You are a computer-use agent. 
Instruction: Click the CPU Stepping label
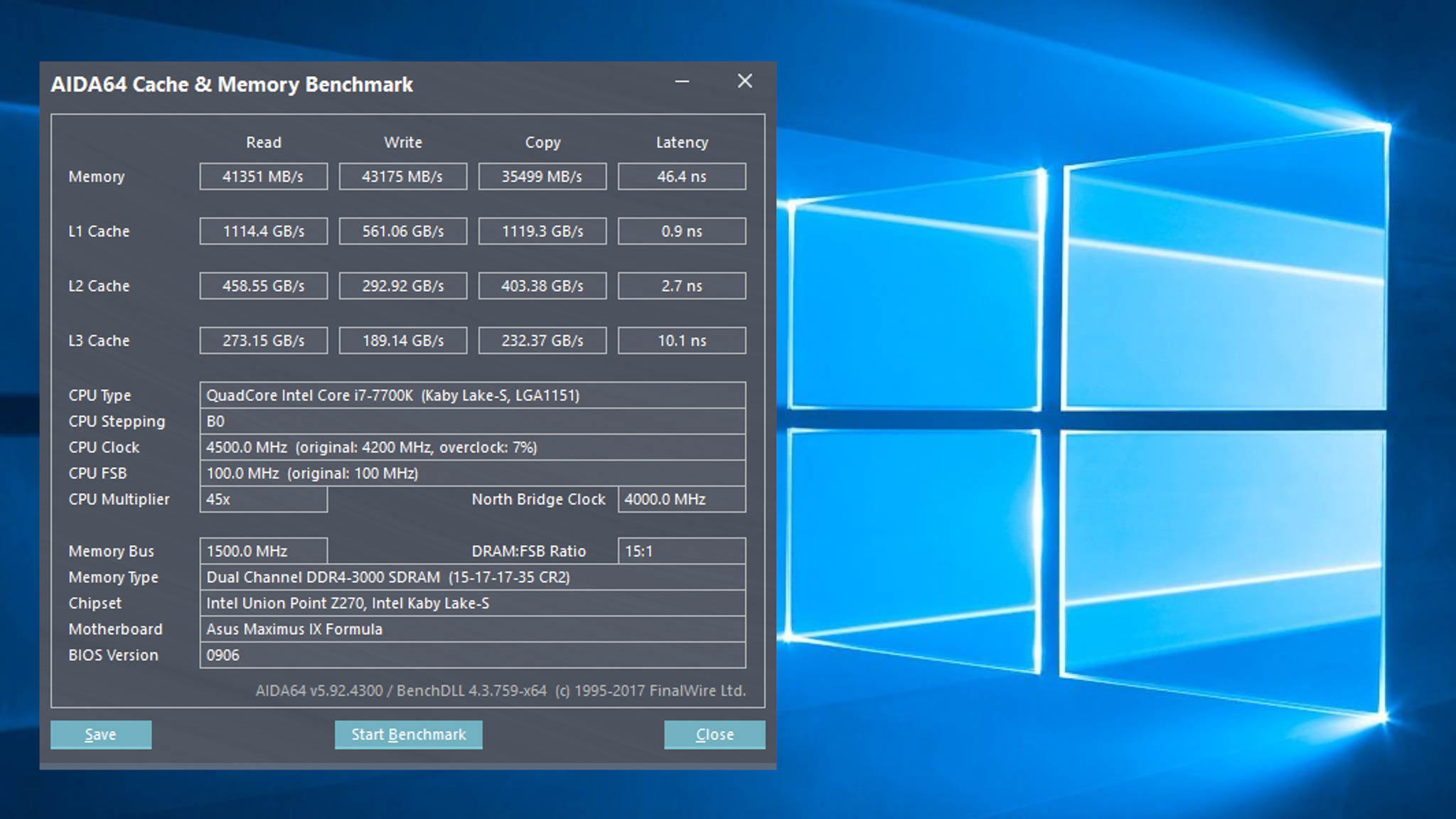click(x=117, y=422)
